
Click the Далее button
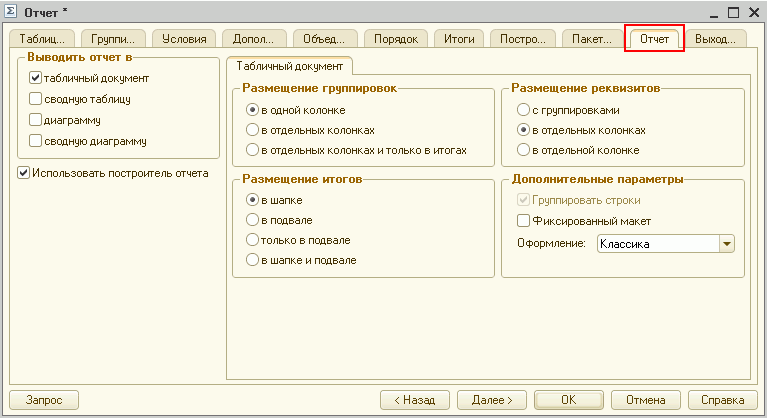[492, 400]
